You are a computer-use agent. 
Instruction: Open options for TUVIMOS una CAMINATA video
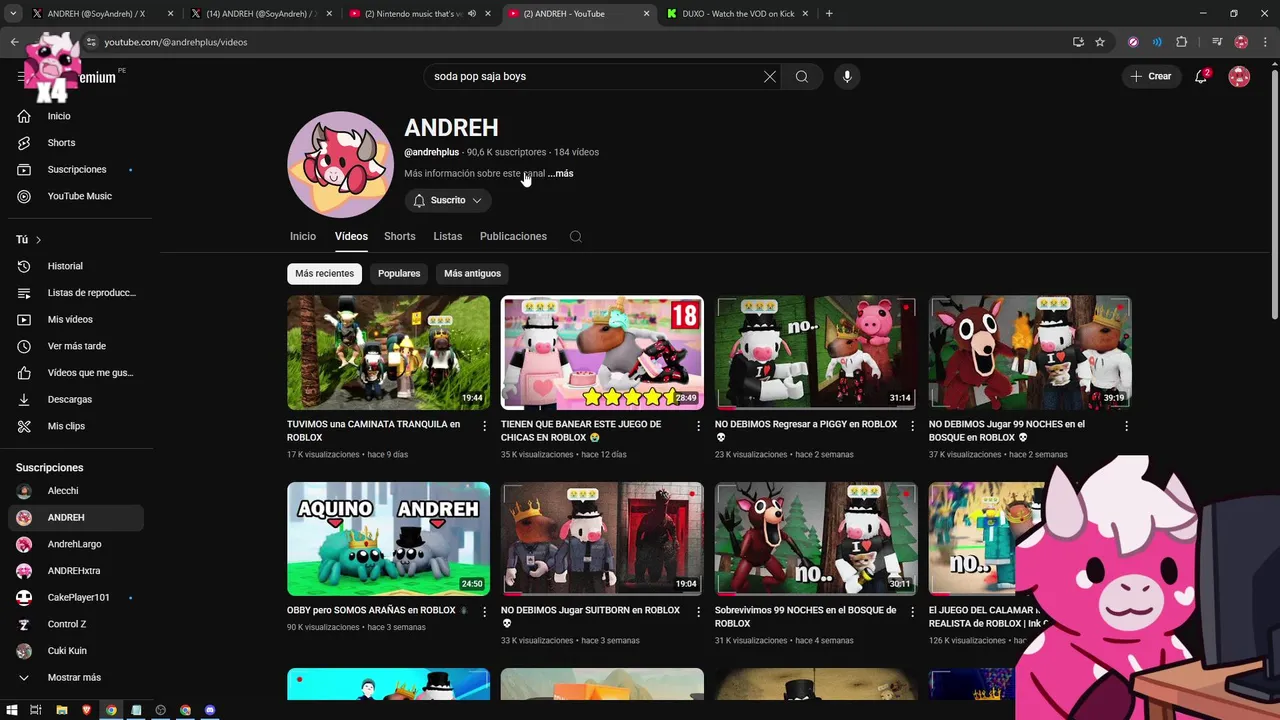point(484,426)
